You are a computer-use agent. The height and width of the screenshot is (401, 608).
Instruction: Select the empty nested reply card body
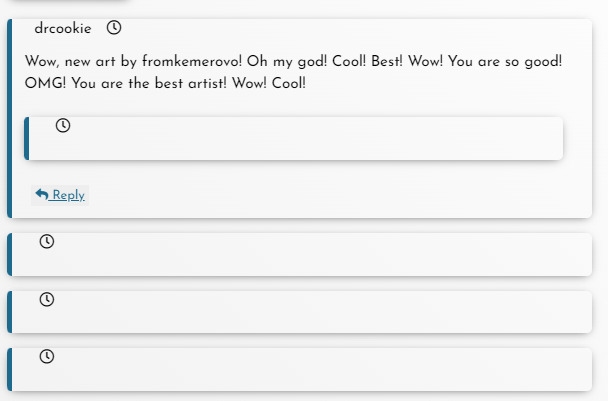pos(294,138)
